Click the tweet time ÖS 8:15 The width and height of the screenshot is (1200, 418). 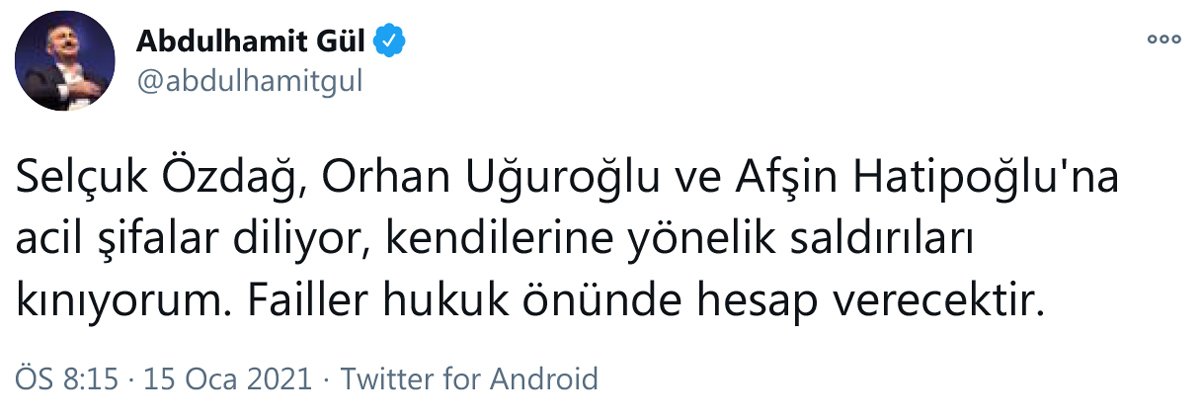[x=66, y=380]
